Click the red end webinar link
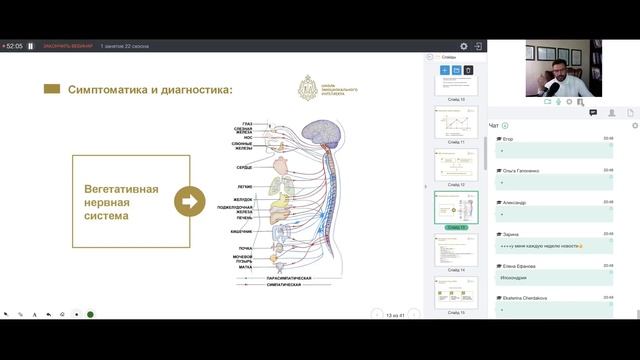The image size is (640, 360). 68,46
